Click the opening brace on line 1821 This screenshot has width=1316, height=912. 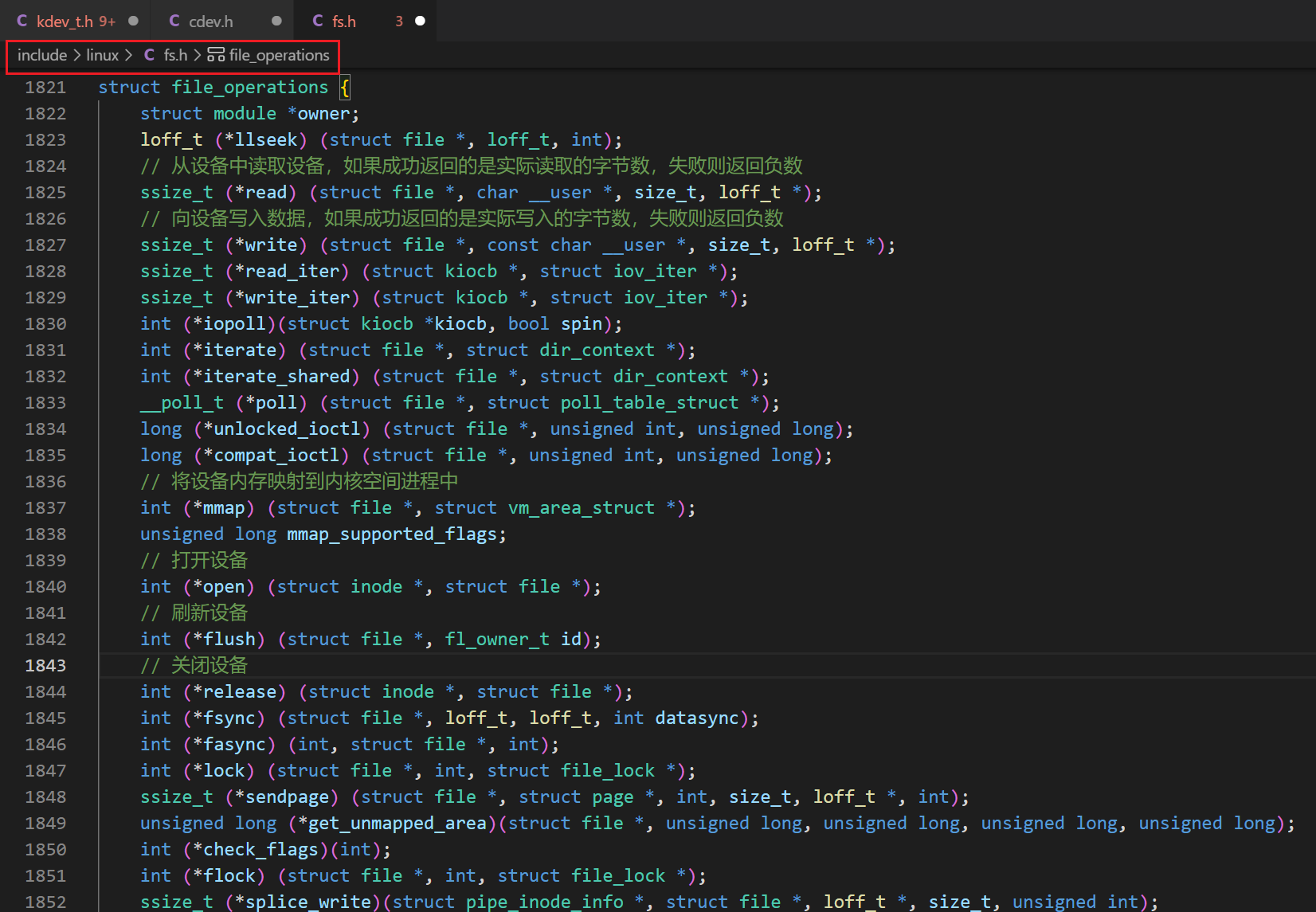tap(345, 88)
